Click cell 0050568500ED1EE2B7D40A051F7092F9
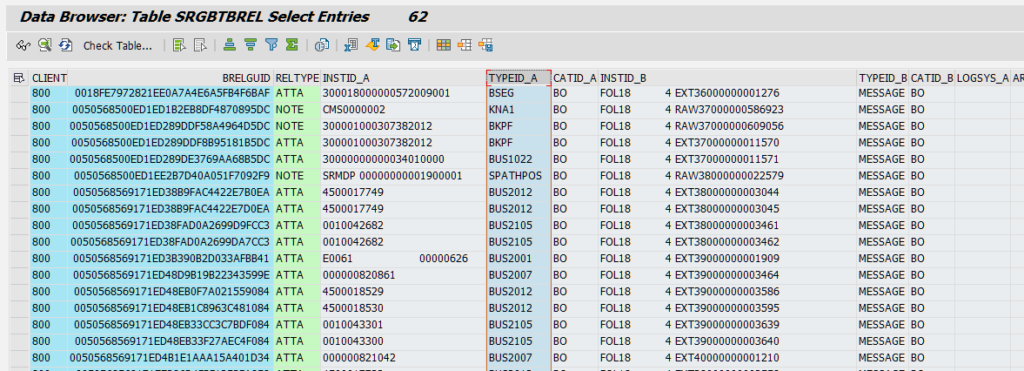This screenshot has height=371, width=1024. coord(170,176)
